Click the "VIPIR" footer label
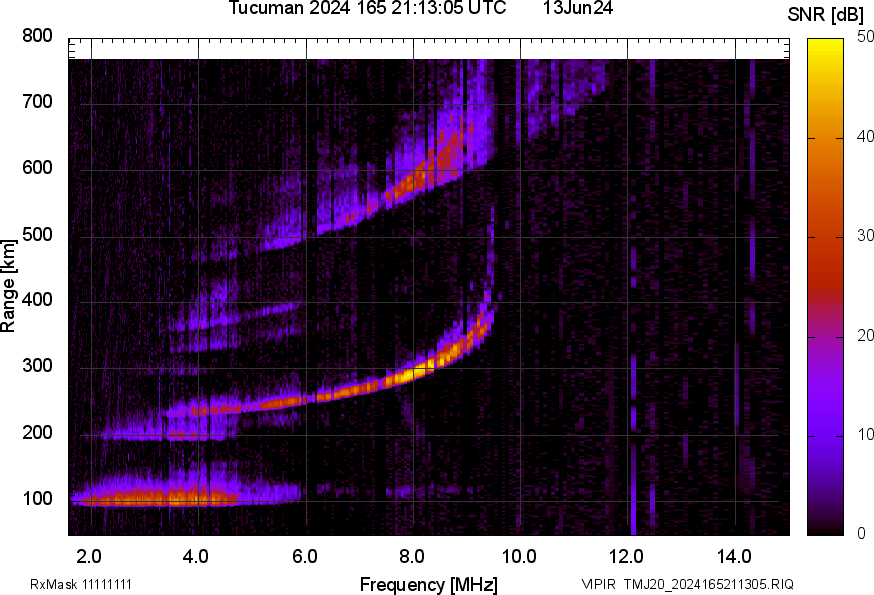Image resolution: width=874 pixels, height=595 pixels. (x=599, y=584)
